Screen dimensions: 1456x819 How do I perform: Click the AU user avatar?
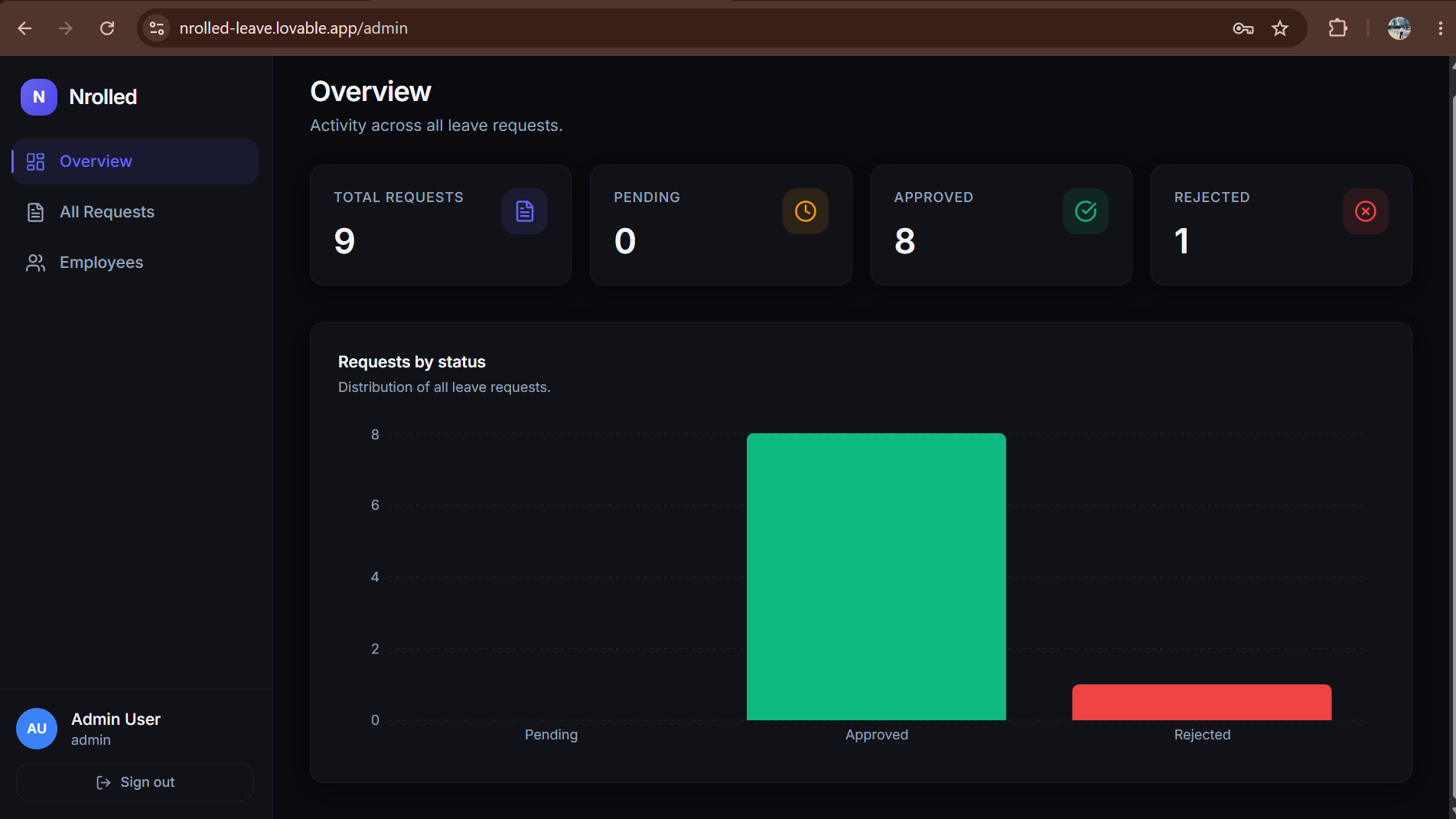pos(37,729)
